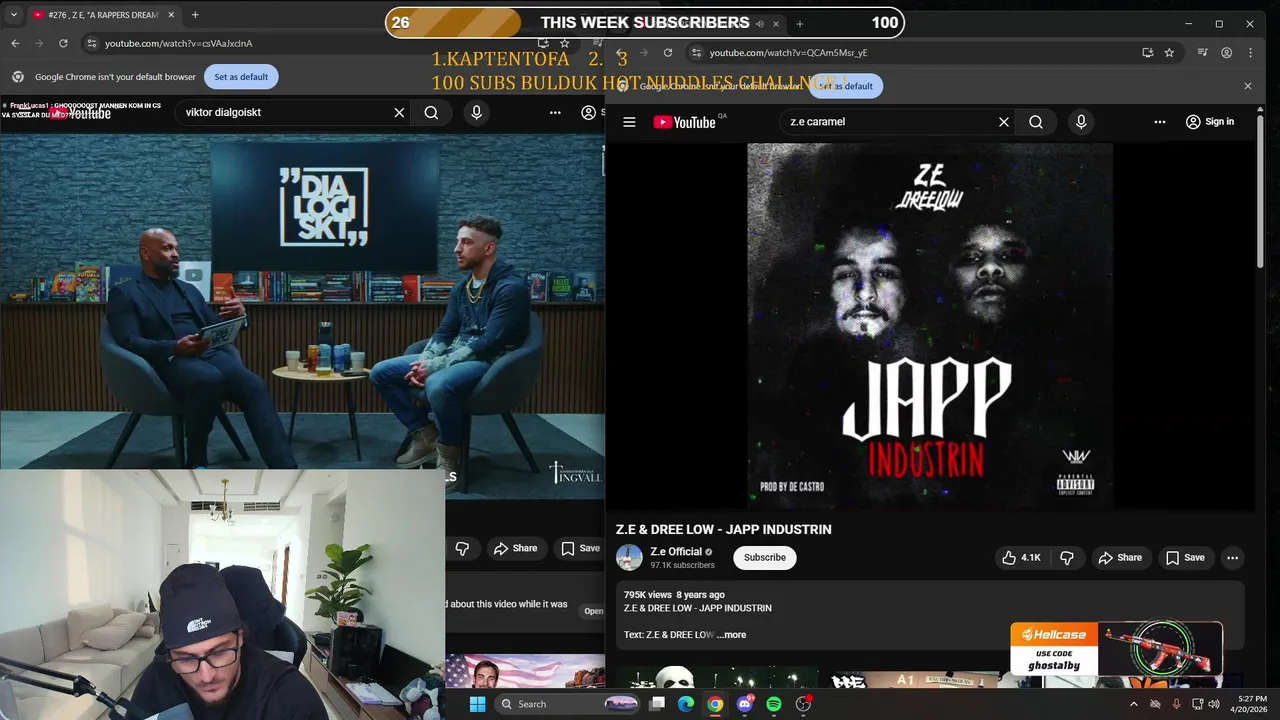Go to YouTube home via logo in right window
The height and width of the screenshot is (720, 1280).
point(685,122)
